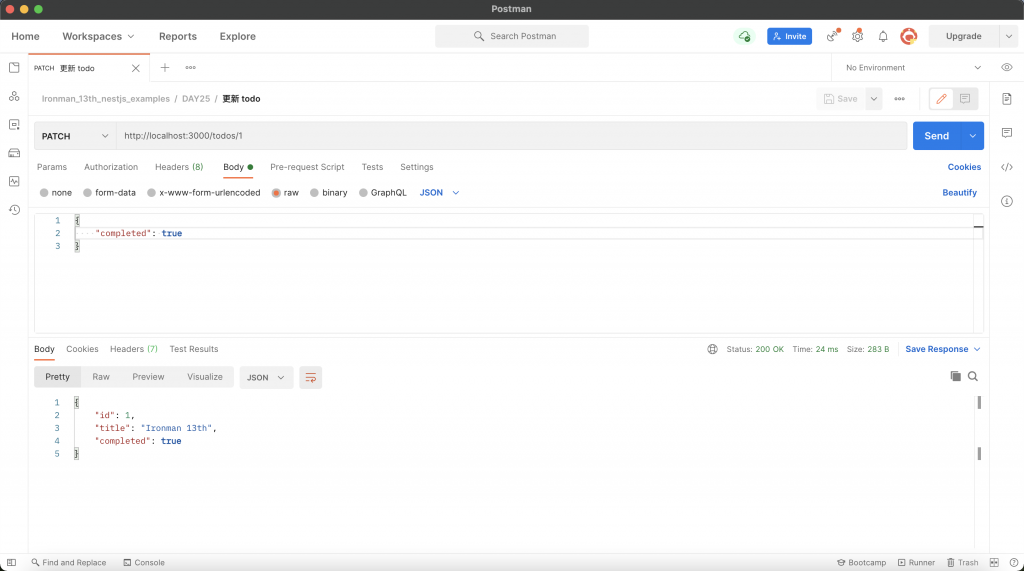Image resolution: width=1024 pixels, height=571 pixels.
Task: Click the Beautify link
Action: (959, 193)
